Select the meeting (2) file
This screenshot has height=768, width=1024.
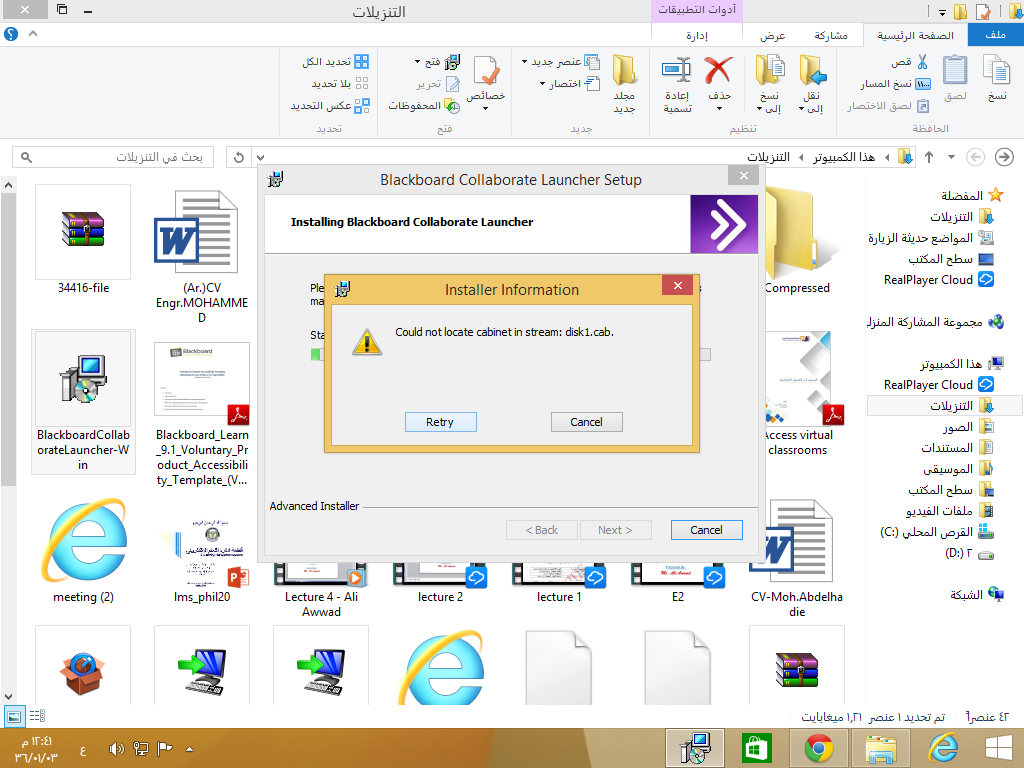click(83, 551)
